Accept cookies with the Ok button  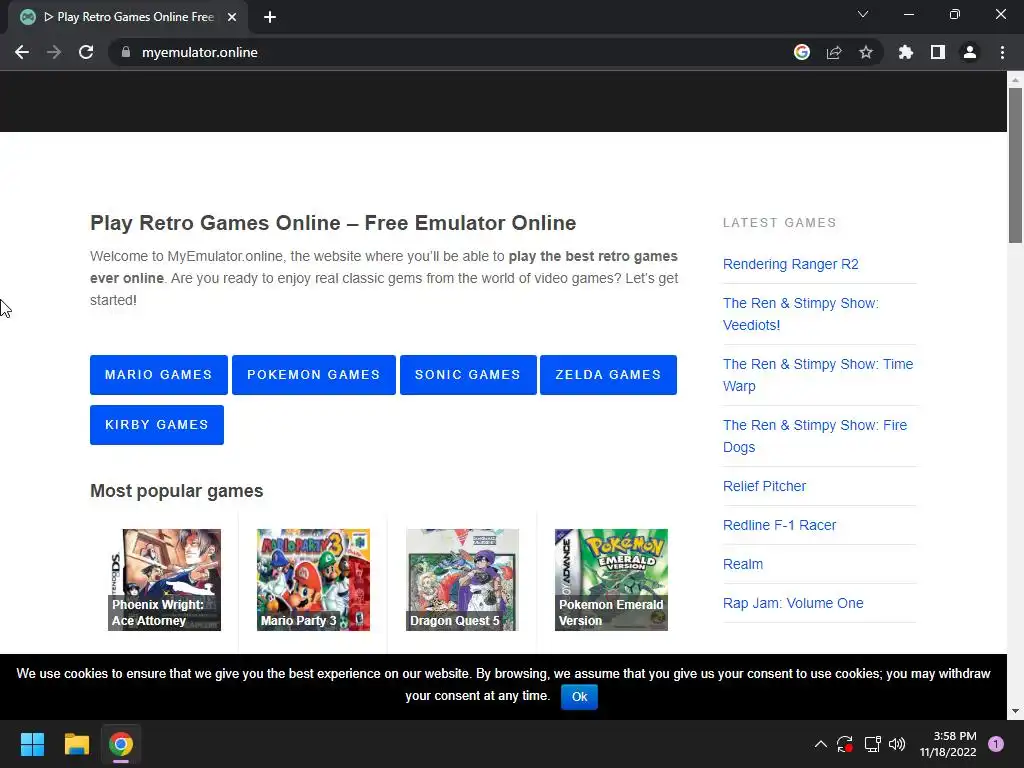point(579,697)
